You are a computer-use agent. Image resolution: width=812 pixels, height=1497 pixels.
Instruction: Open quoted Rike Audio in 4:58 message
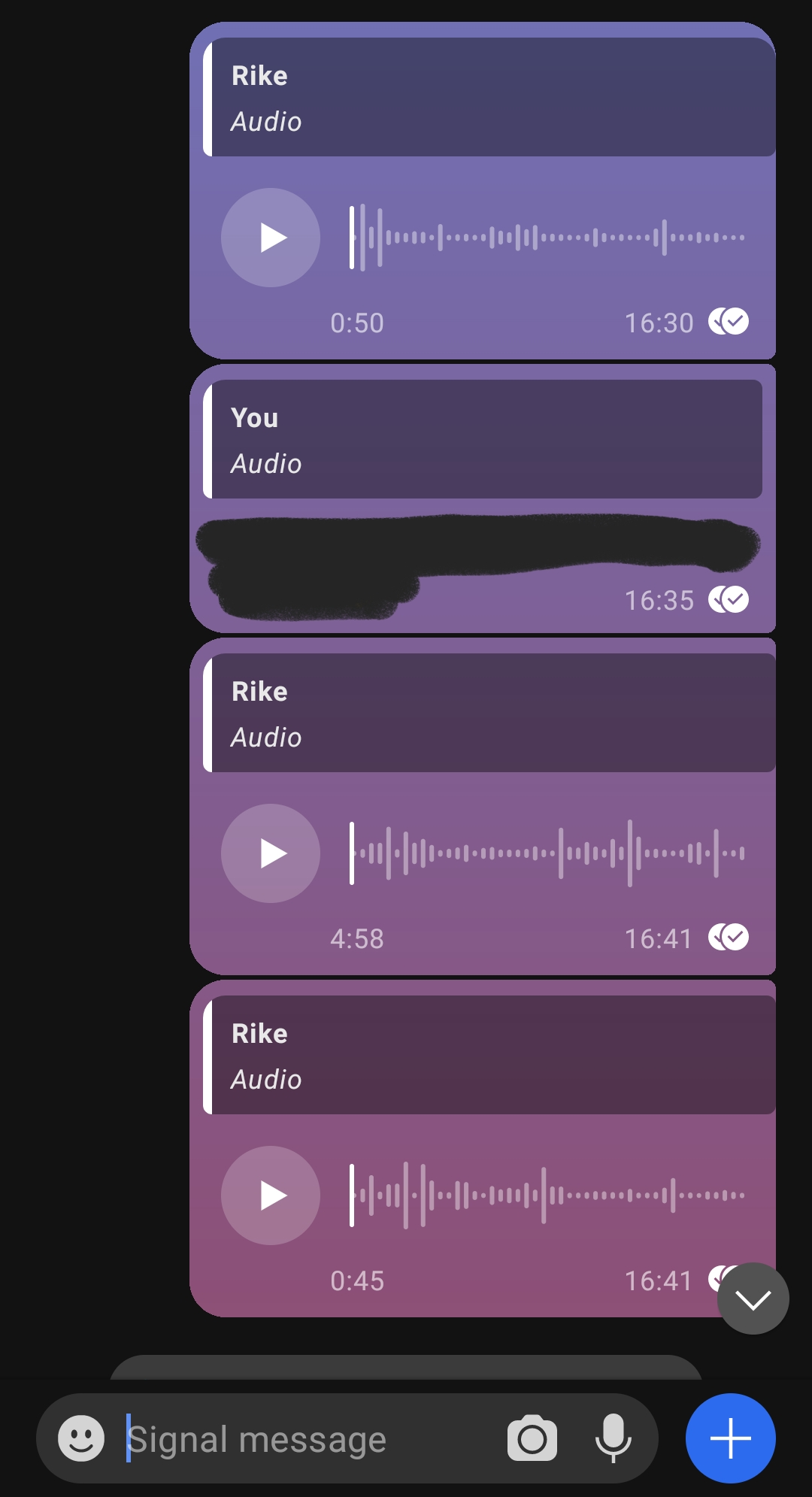click(x=489, y=713)
